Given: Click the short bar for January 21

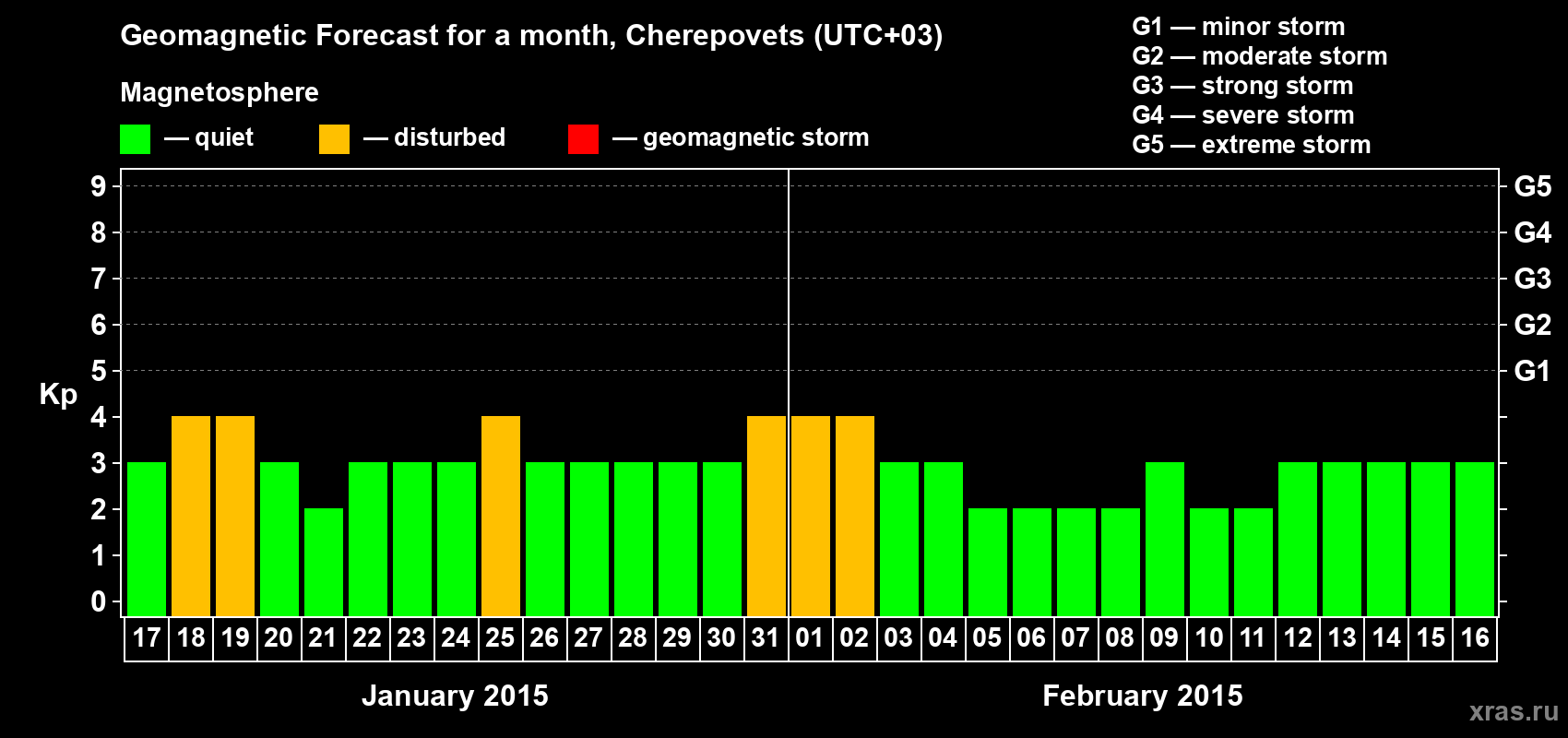Looking at the screenshot, I should click(x=324, y=563).
